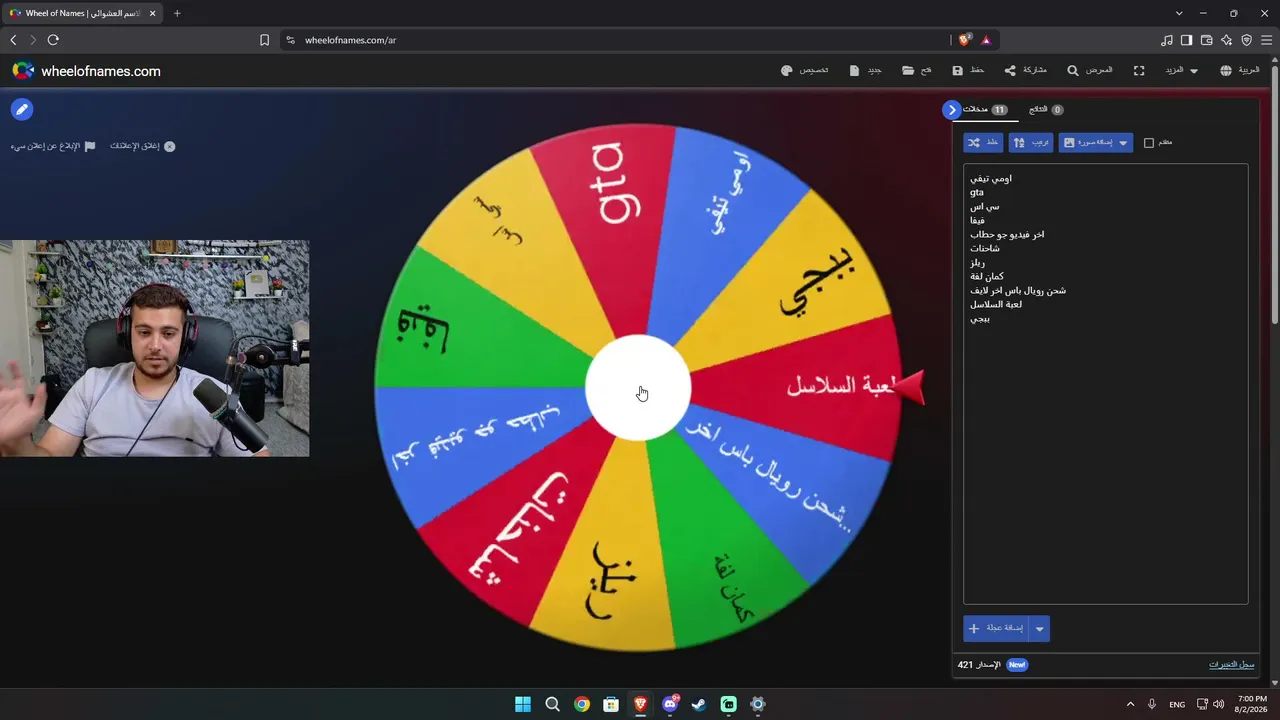1280x720 pixels.
Task: Switch to the entries tab showing 11
Action: [x=984, y=110]
